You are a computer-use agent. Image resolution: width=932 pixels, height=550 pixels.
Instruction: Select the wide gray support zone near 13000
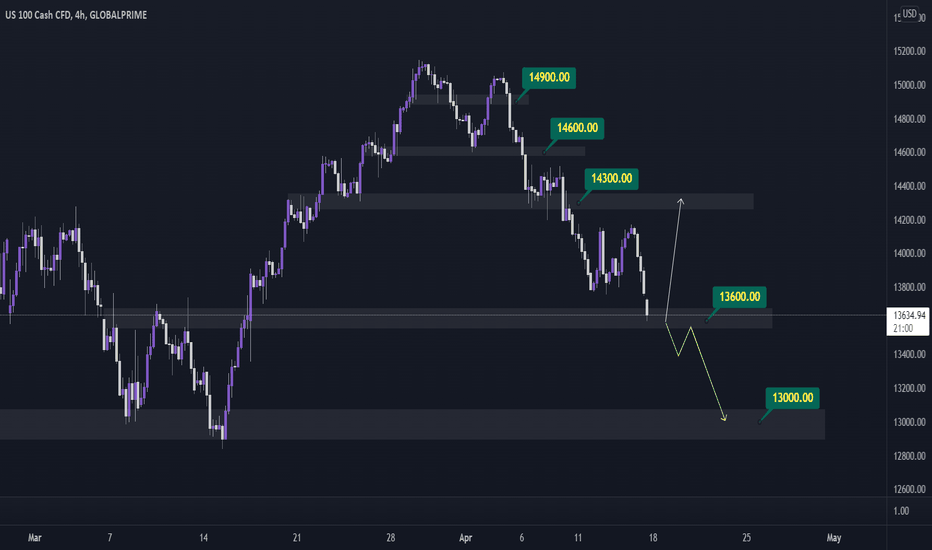coord(413,424)
